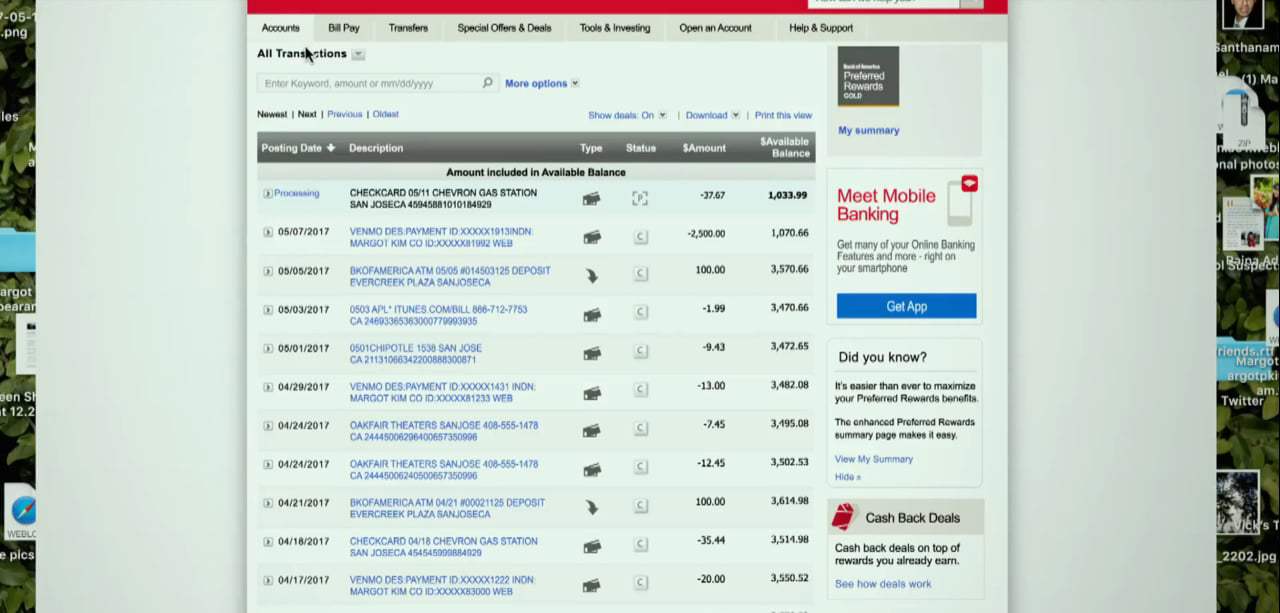Click cleared status icon for 04/17/2017 row

(641, 583)
